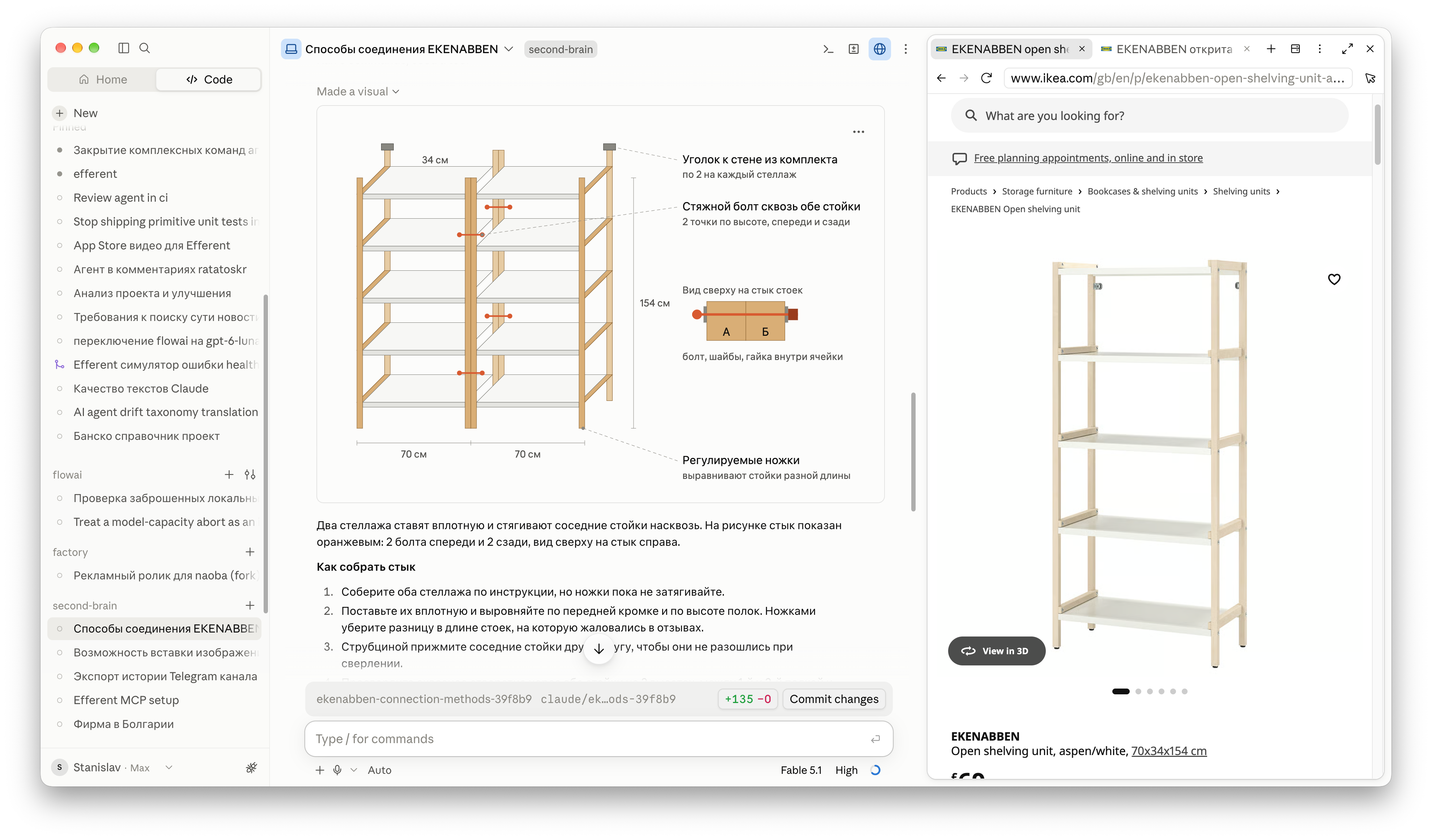Click the first image carousel indicator
1432x840 pixels.
[1120, 691]
